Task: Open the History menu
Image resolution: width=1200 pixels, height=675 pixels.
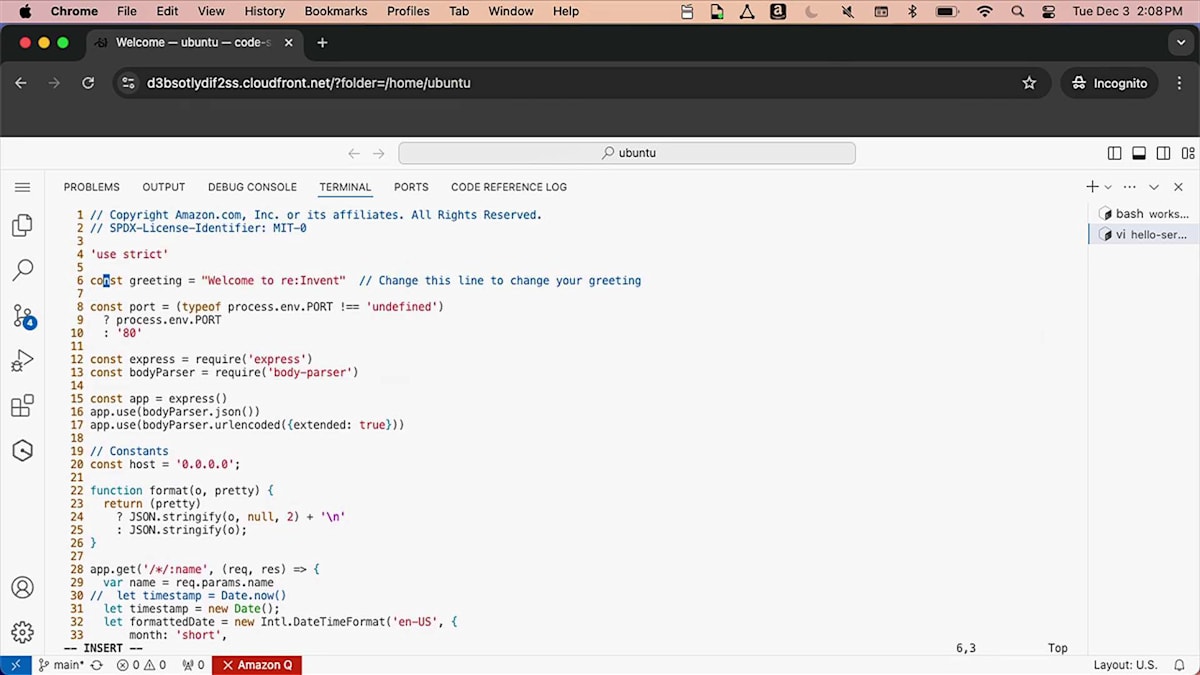Action: 264,11
